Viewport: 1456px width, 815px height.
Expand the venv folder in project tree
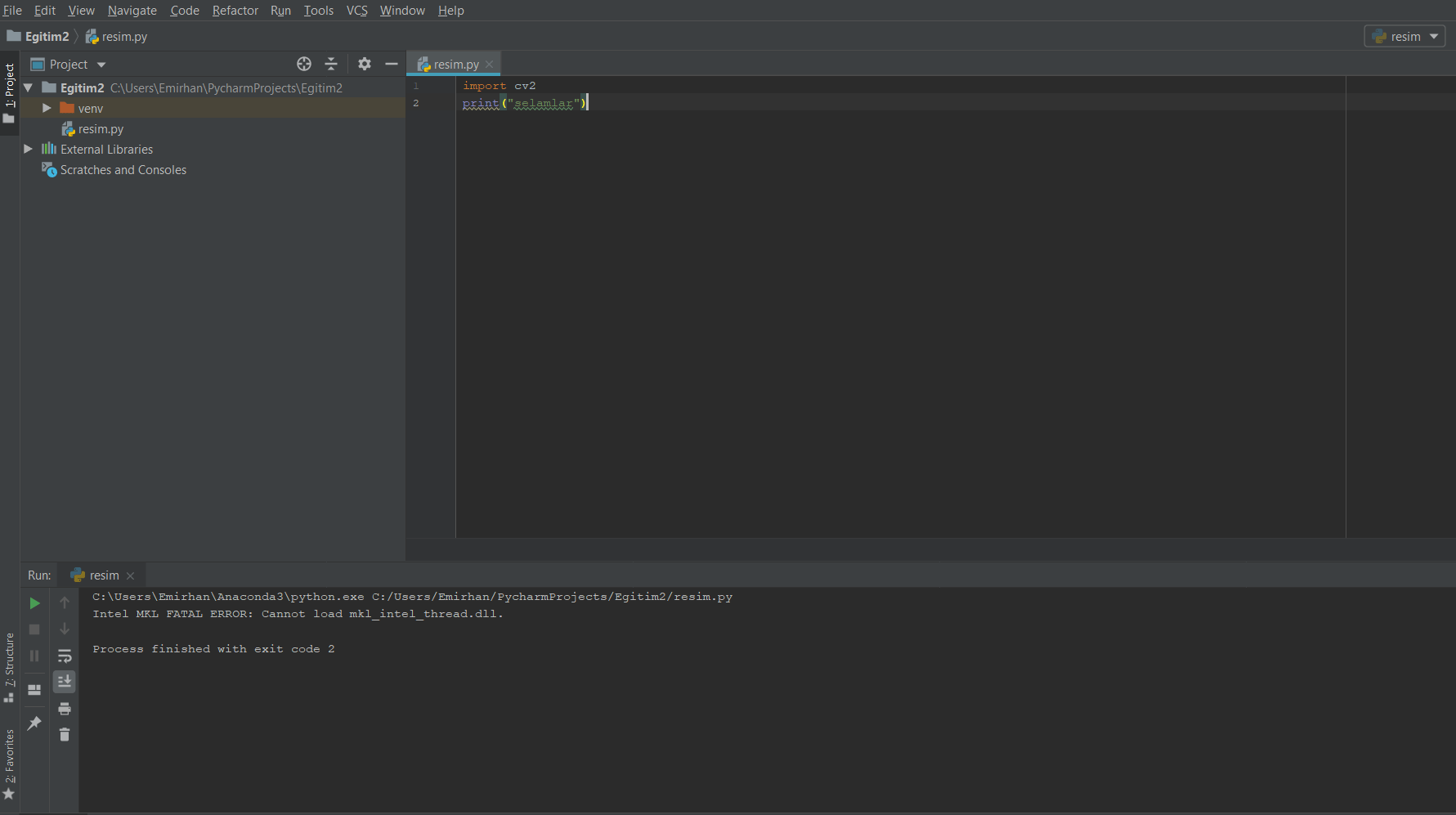47,108
